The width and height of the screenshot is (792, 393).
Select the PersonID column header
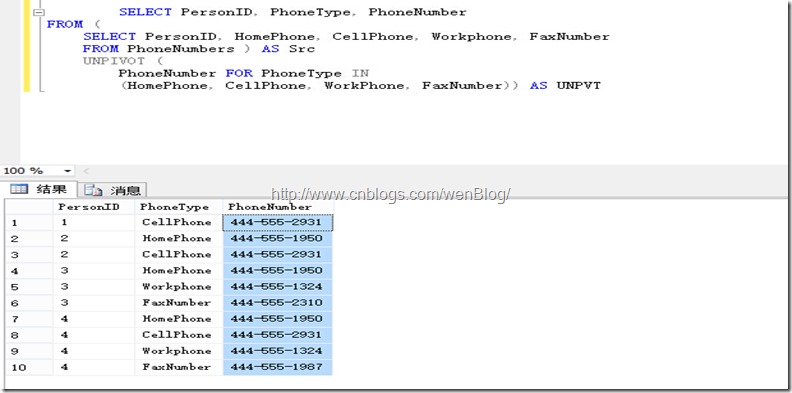(93, 207)
